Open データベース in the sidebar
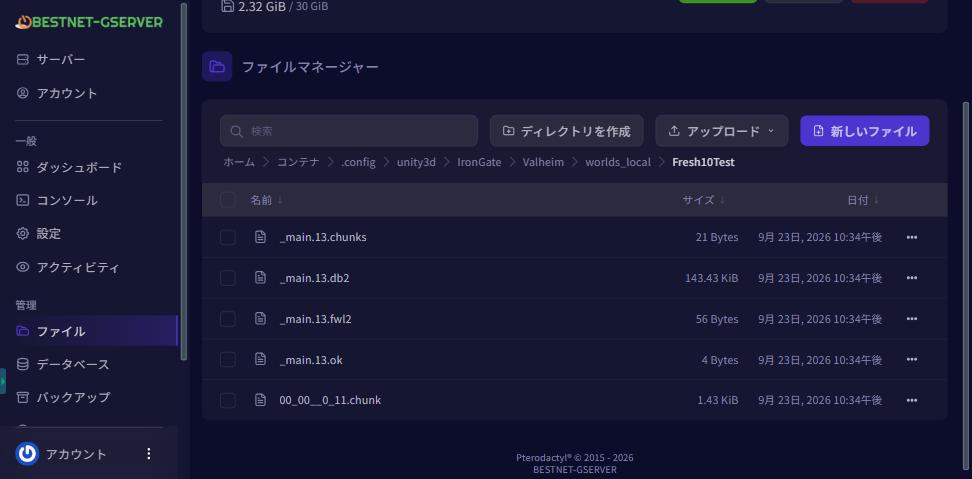Image resolution: width=972 pixels, height=479 pixels. tap(63, 364)
